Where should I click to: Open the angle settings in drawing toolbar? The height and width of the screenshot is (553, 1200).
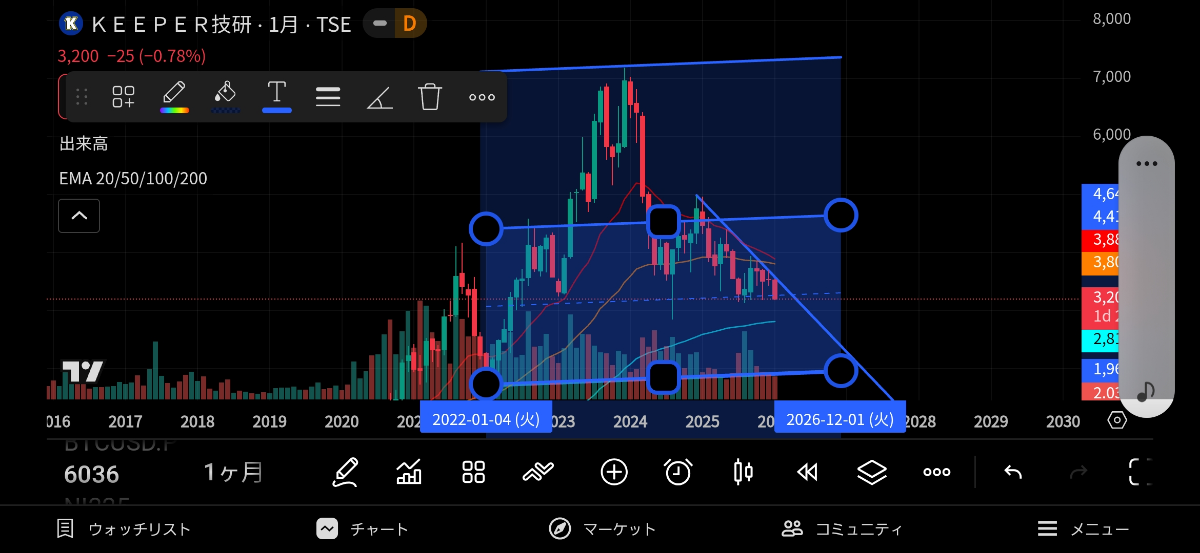point(379,97)
